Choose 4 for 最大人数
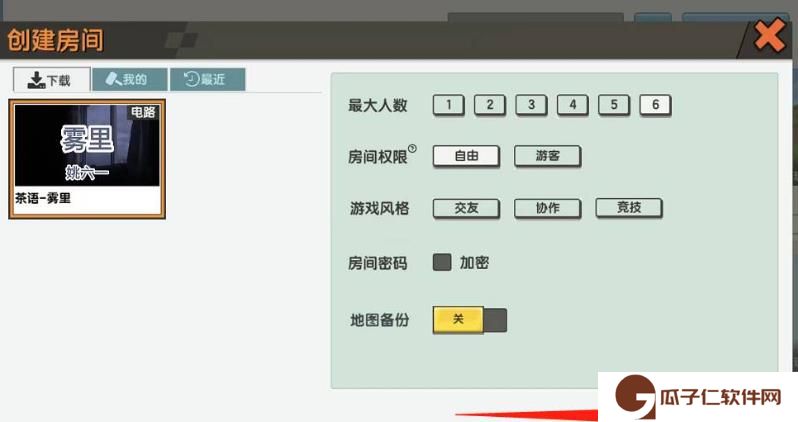 [573, 105]
